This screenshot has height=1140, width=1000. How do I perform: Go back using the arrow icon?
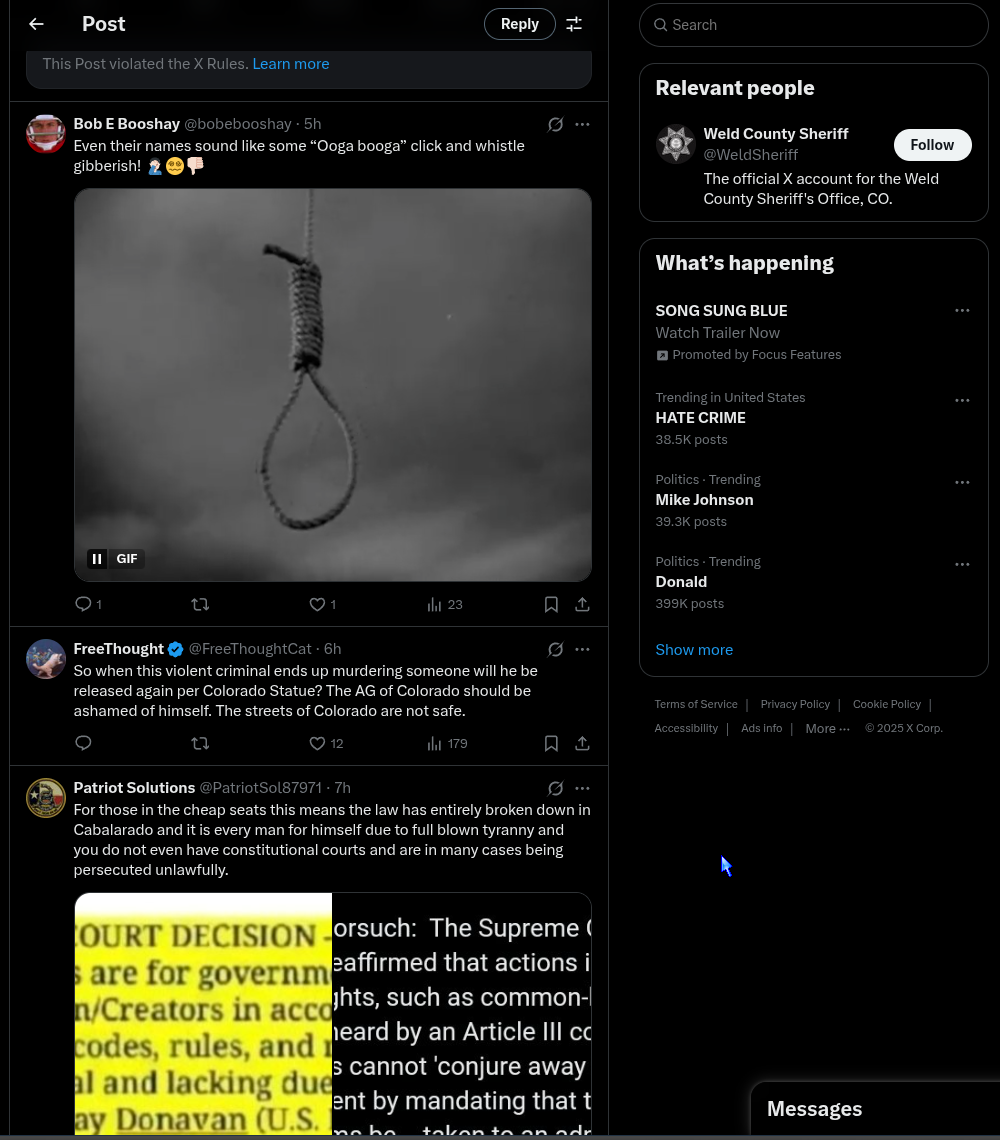click(x=36, y=24)
